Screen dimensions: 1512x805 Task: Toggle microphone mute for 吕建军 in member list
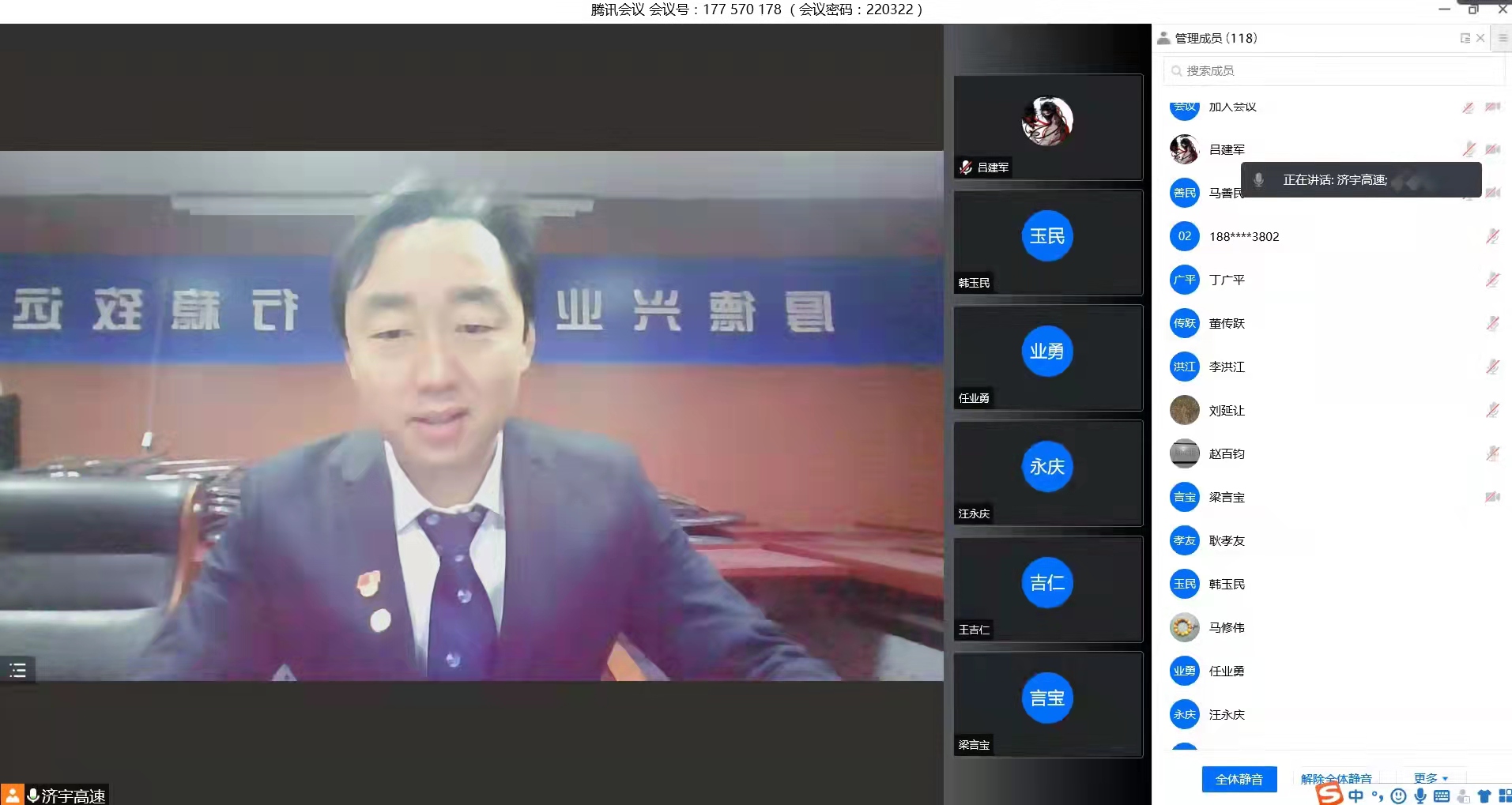click(x=1469, y=149)
